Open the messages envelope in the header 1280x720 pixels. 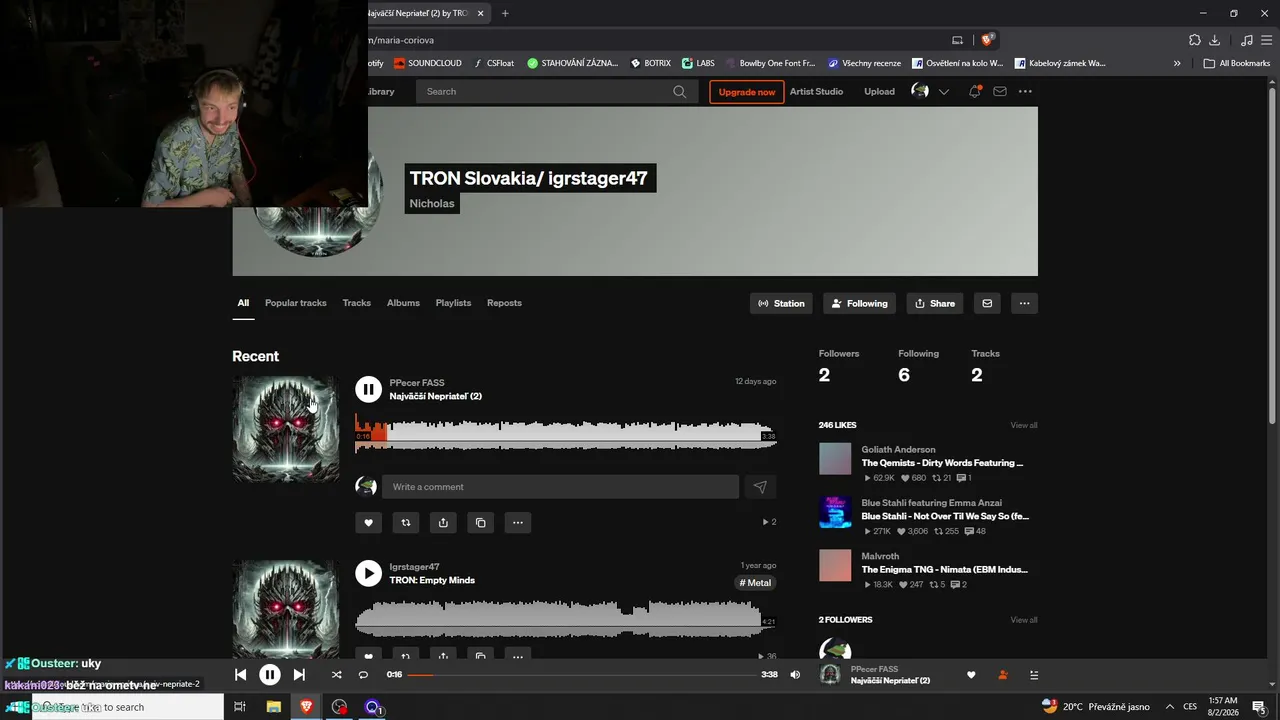pos(1000,92)
